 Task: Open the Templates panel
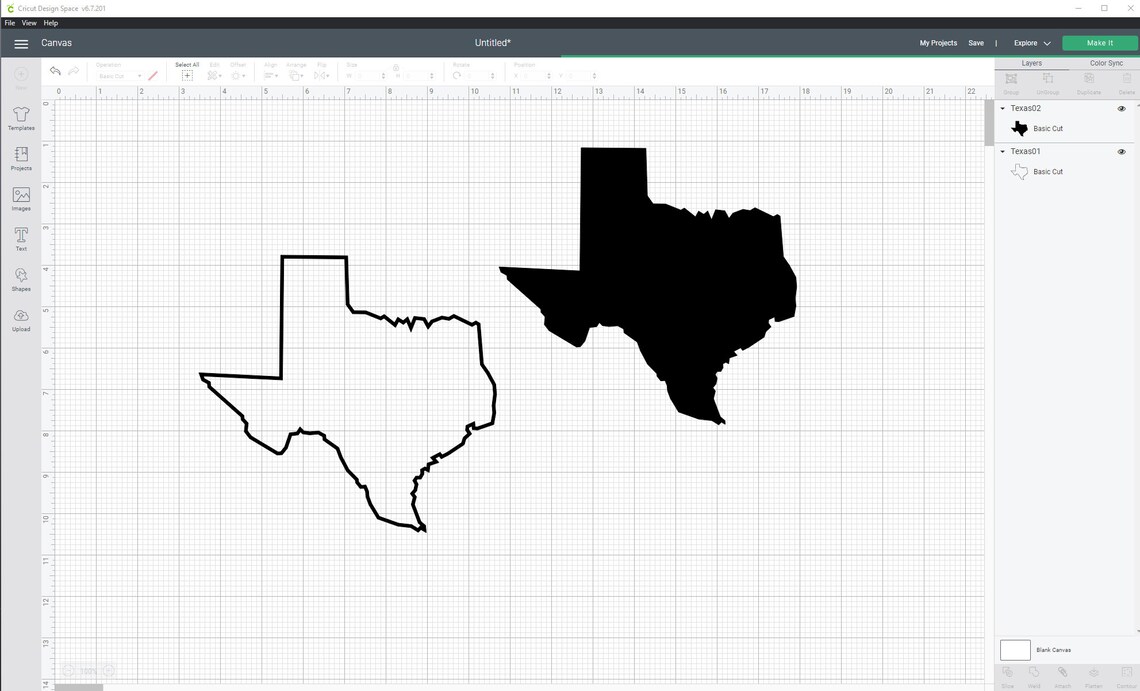click(21, 118)
